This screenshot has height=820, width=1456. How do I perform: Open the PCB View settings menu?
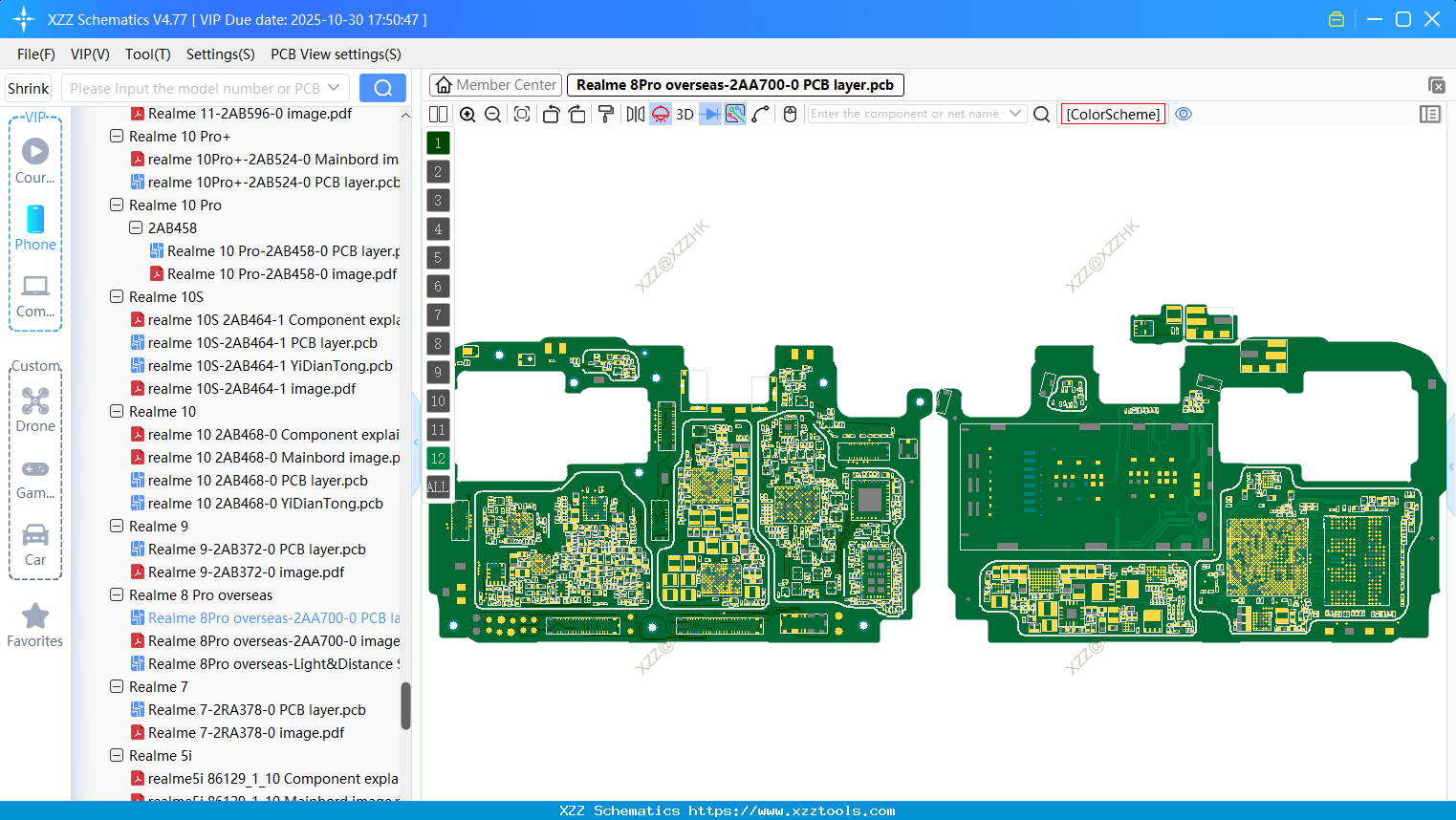tap(335, 54)
